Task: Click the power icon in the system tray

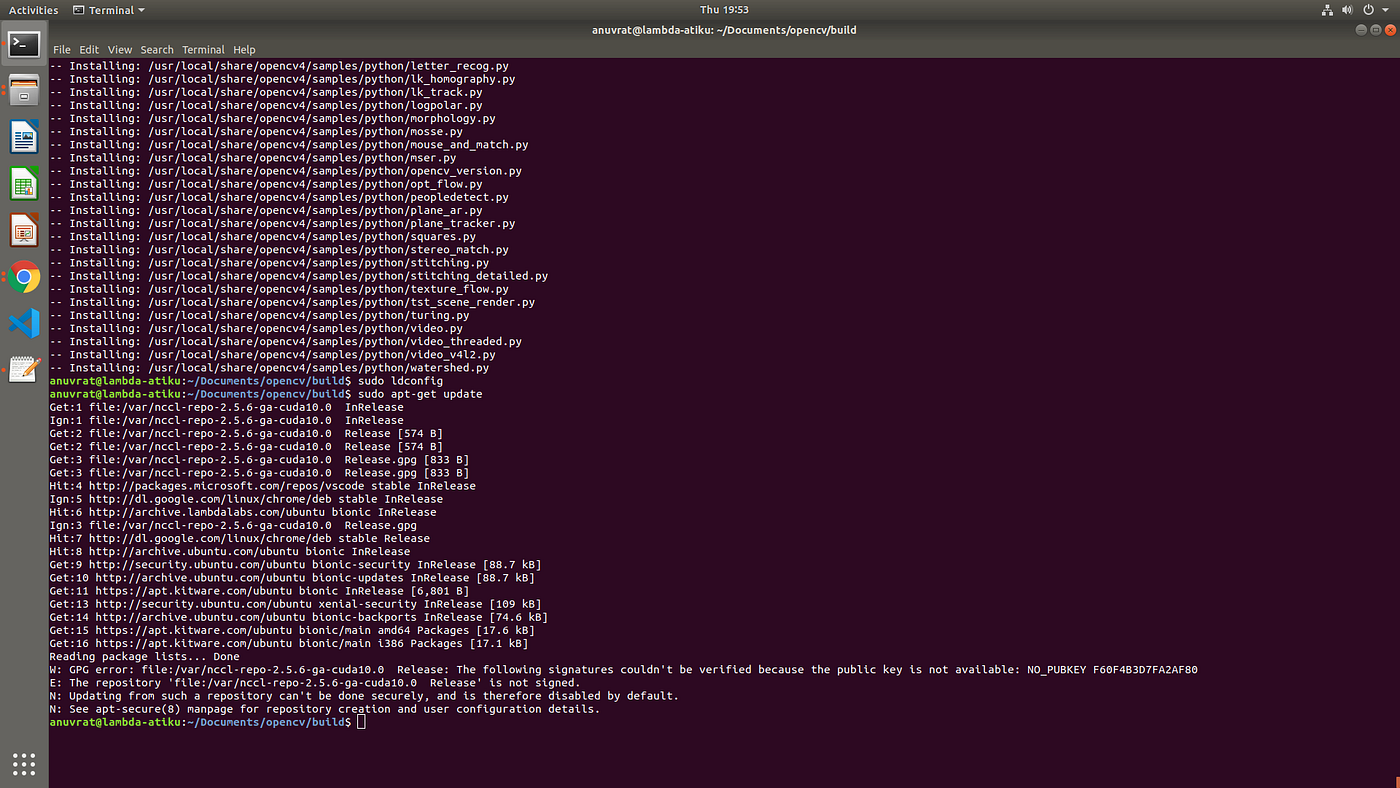Action: (1367, 9)
